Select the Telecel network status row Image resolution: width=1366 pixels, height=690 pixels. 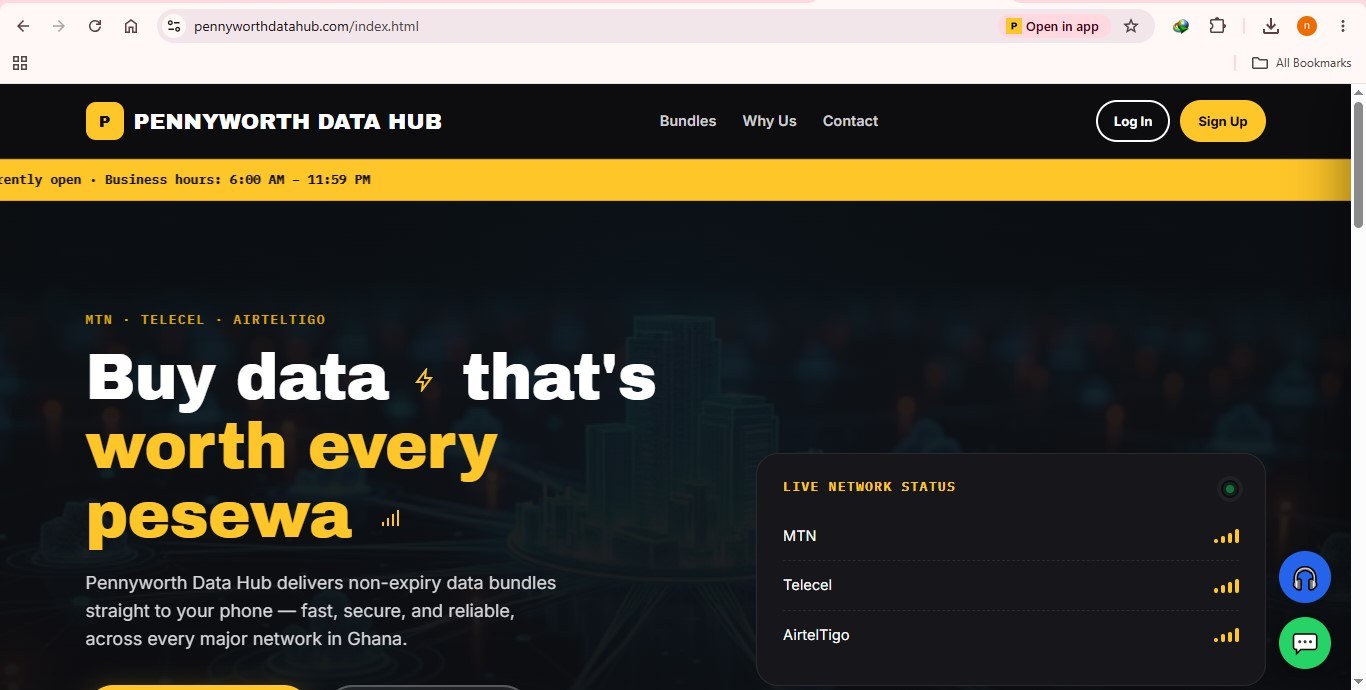coord(1011,585)
